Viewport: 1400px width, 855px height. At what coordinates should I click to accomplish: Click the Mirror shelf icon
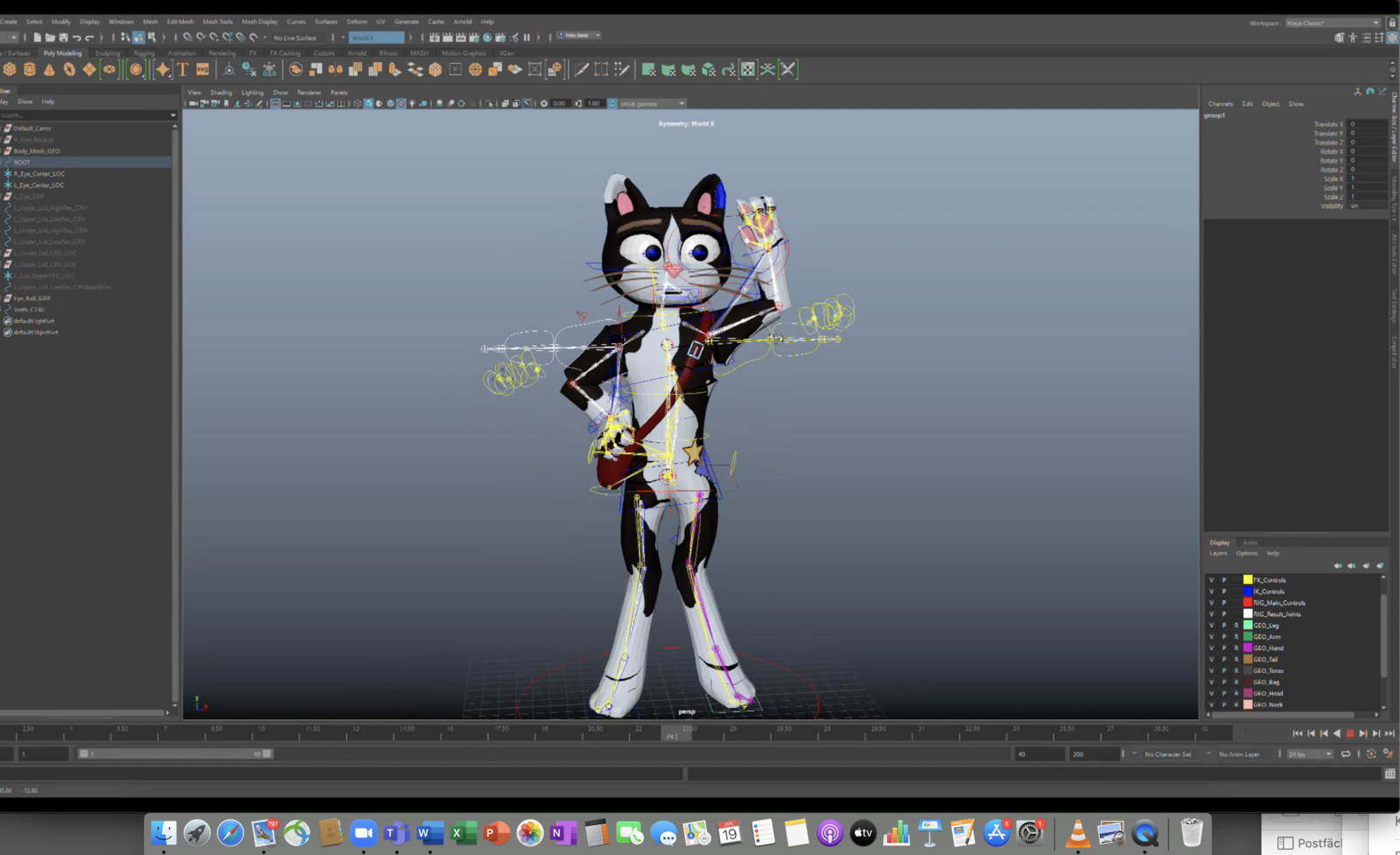point(335,69)
